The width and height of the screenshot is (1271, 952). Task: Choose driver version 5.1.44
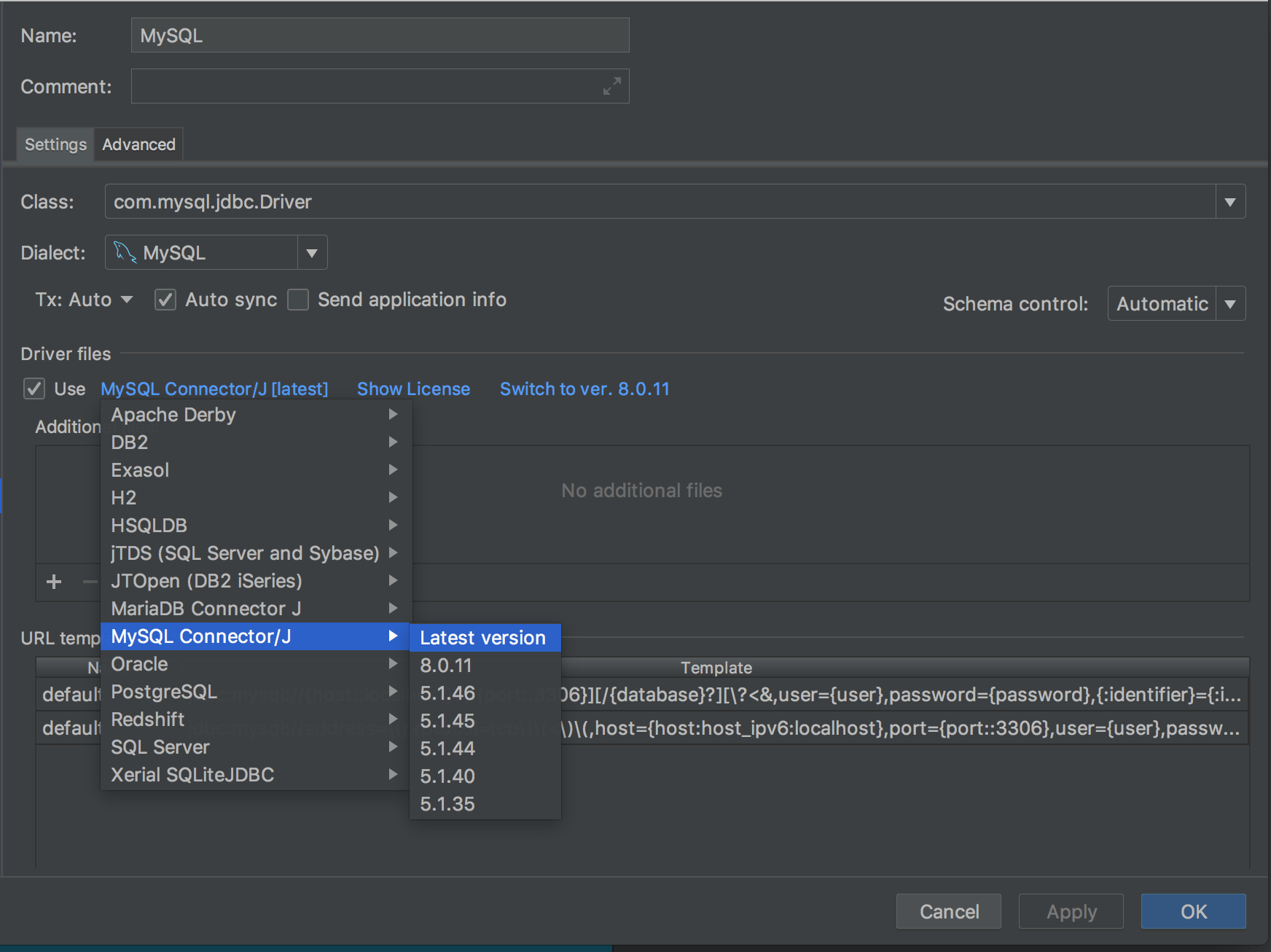click(x=485, y=749)
